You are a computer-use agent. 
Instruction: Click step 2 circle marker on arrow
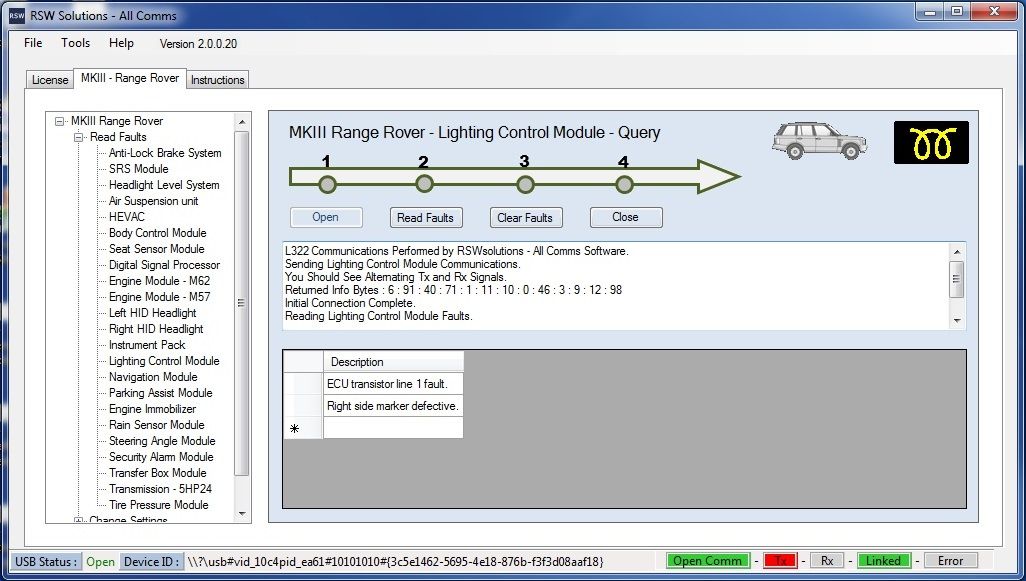[x=424, y=185]
